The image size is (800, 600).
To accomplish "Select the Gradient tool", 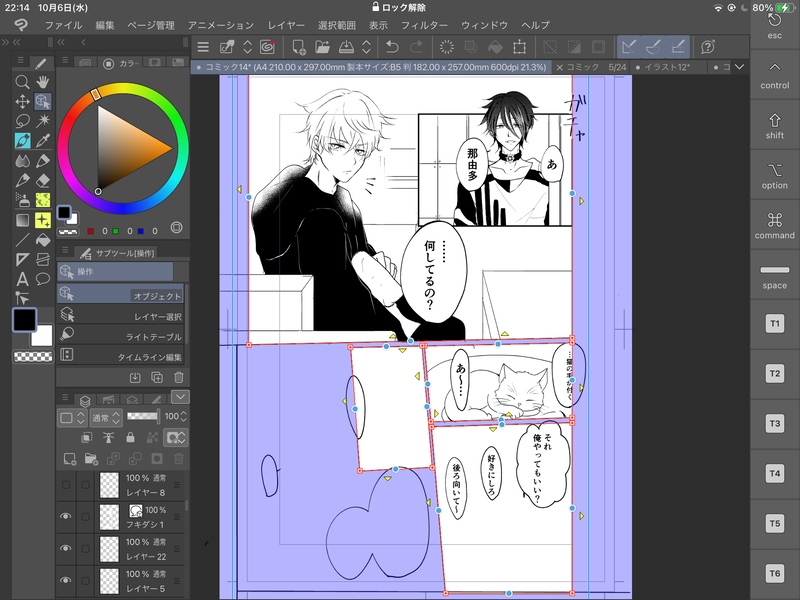I will click(x=22, y=220).
